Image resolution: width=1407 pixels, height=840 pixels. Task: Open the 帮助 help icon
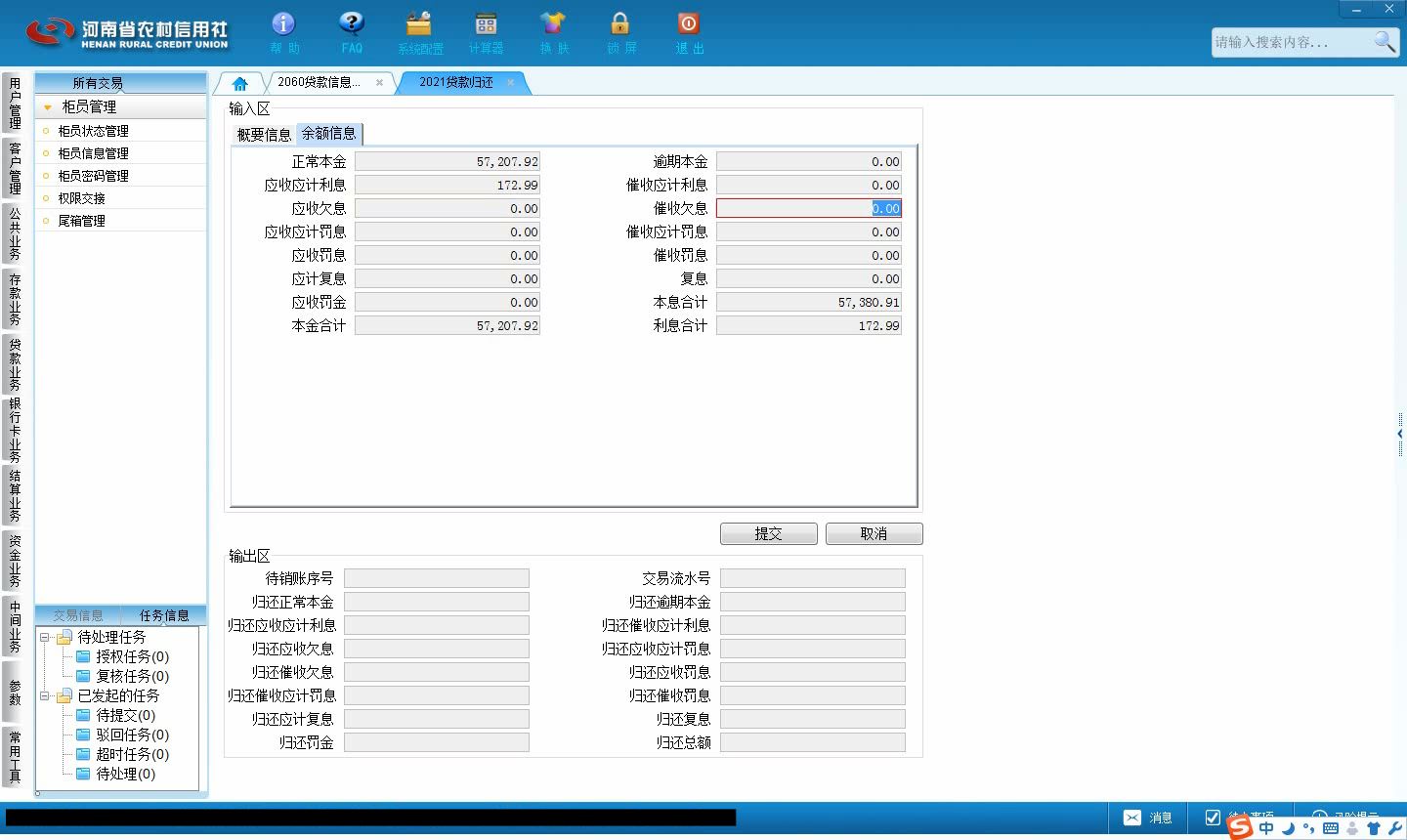(x=283, y=23)
